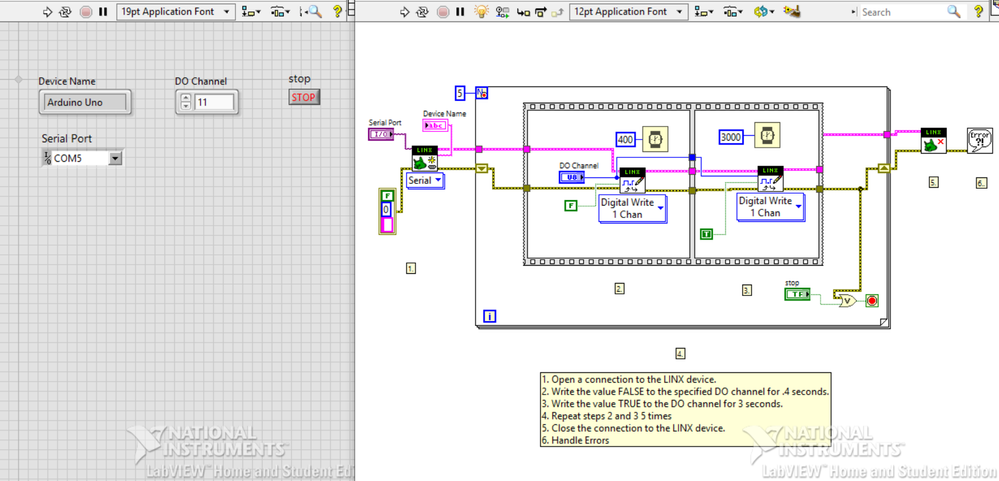Click the LINX Close VI icon

[933, 141]
